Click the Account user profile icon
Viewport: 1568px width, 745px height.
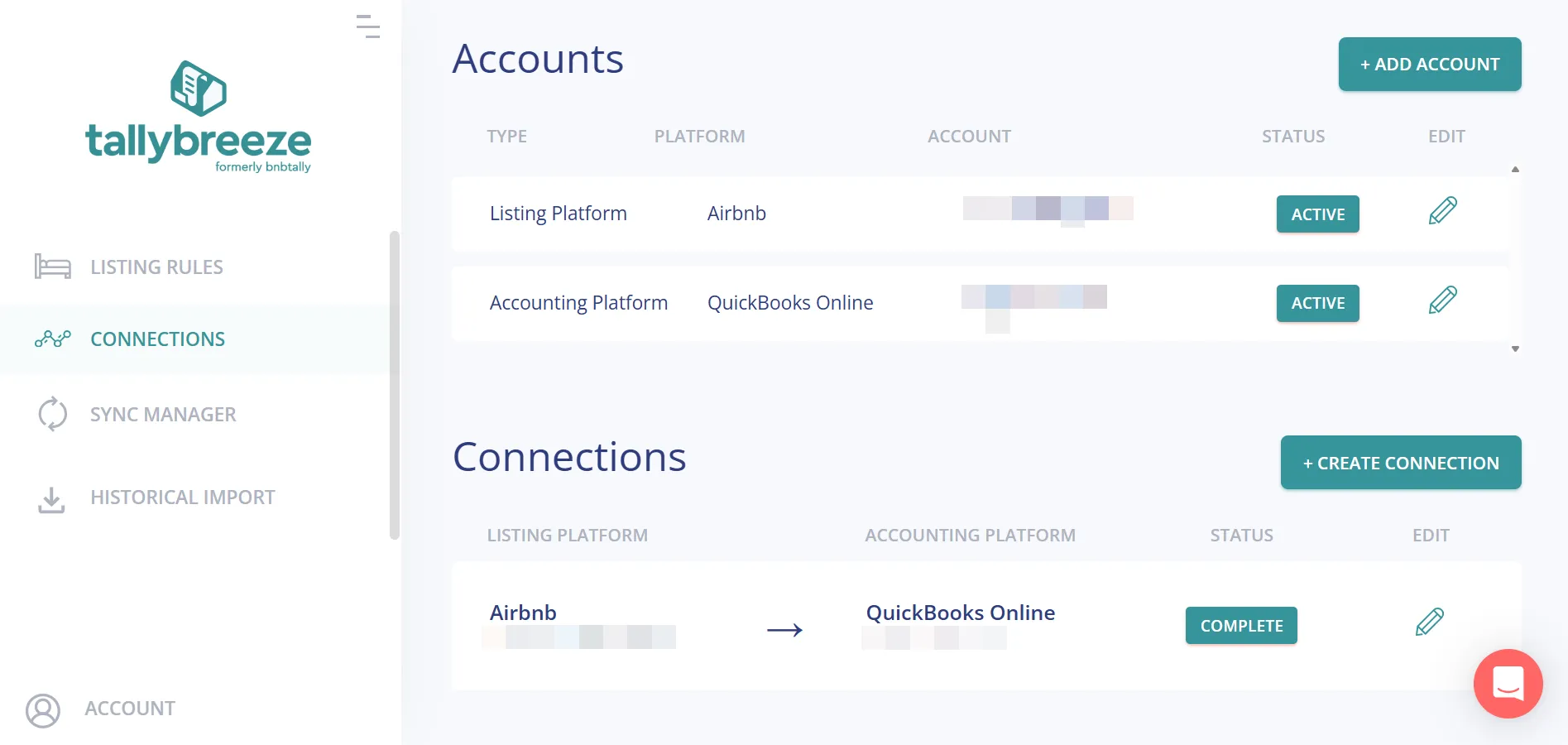coord(43,709)
